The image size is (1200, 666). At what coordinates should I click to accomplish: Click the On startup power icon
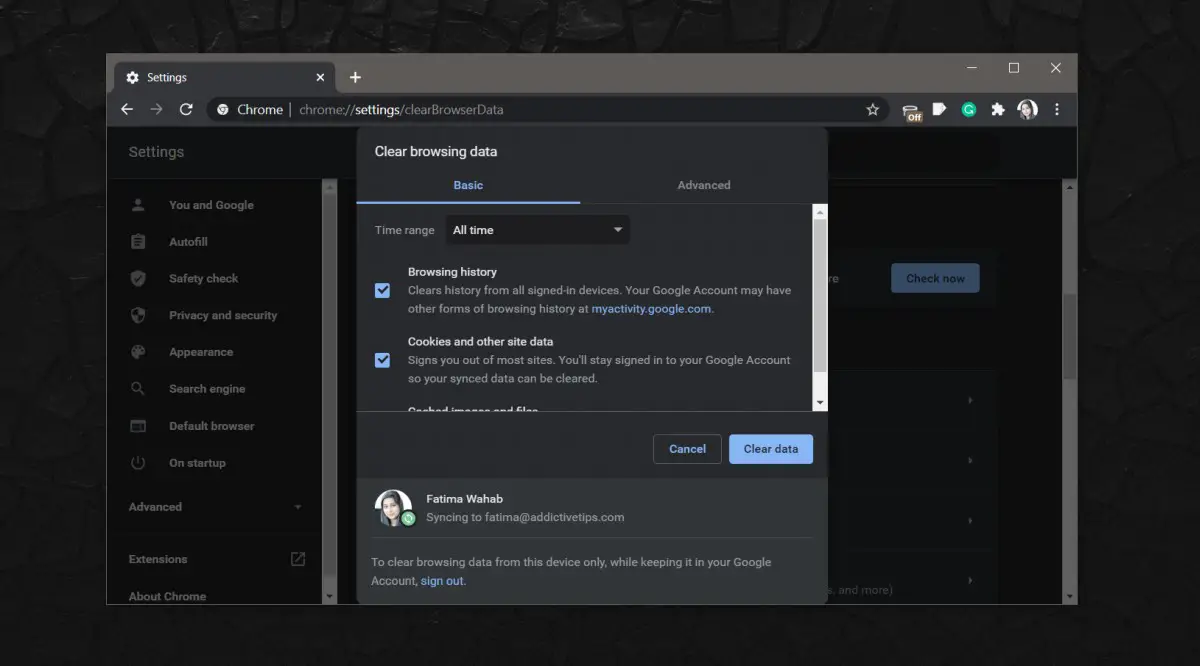point(138,463)
